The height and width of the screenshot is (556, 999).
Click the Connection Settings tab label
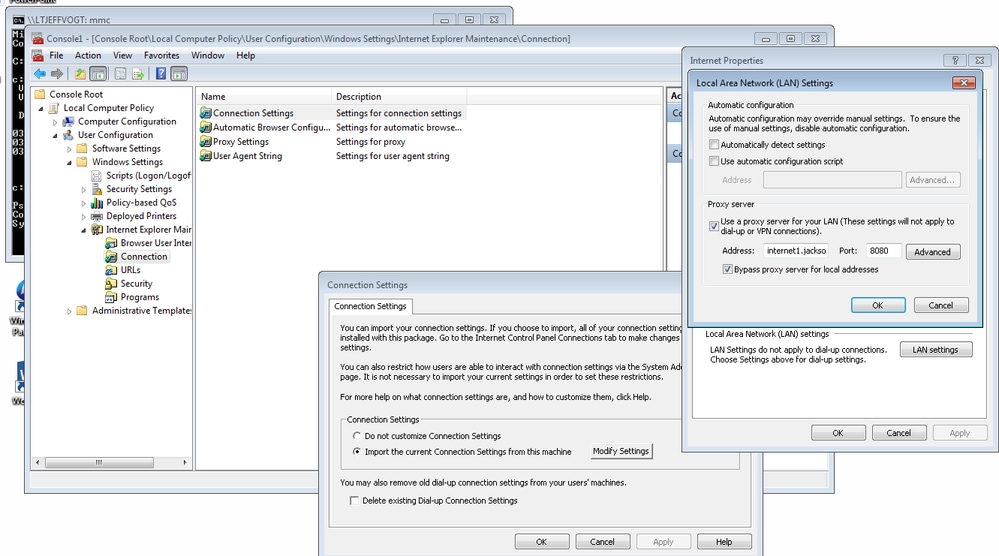370,306
